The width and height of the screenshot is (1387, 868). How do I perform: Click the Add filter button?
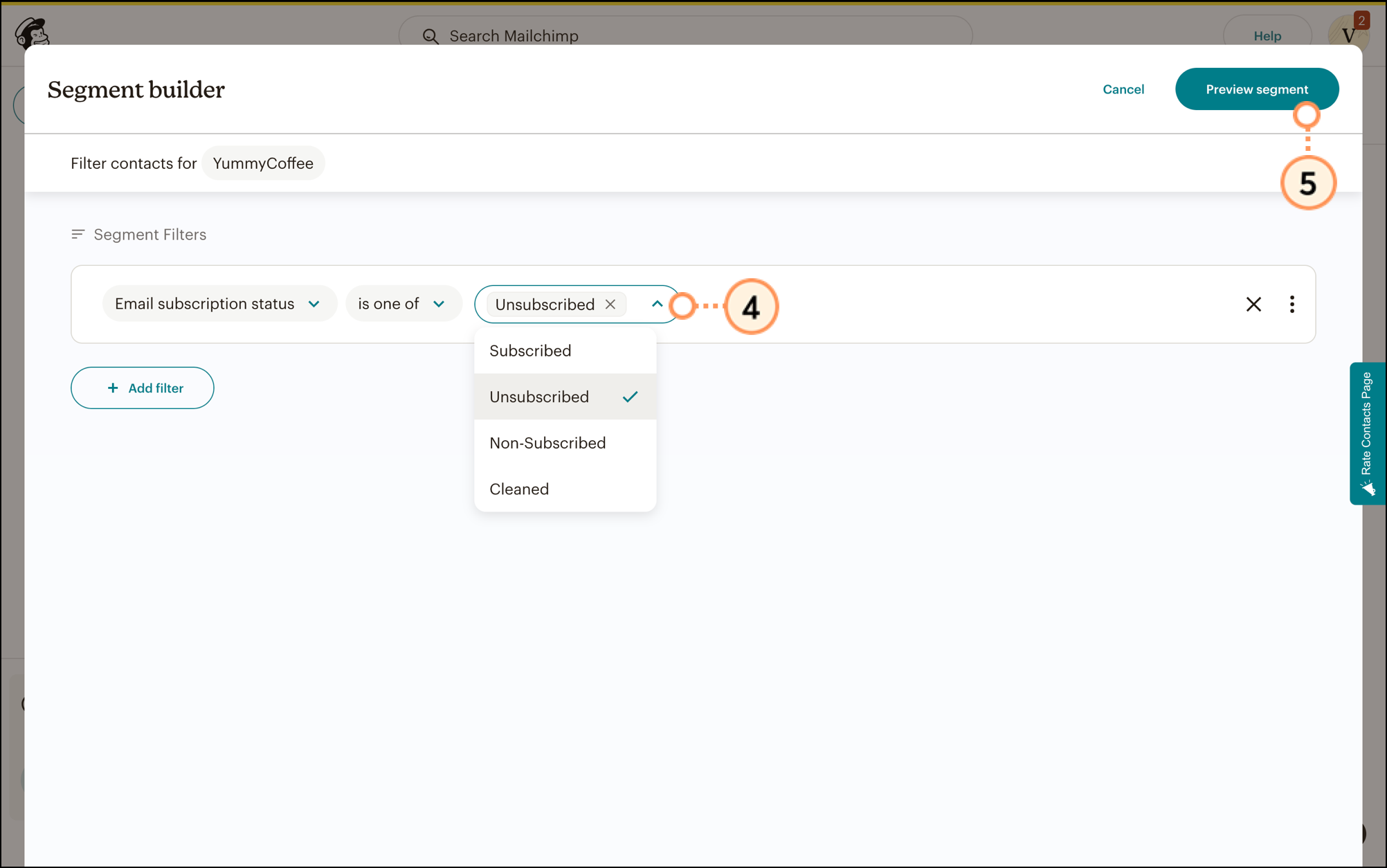coord(143,388)
